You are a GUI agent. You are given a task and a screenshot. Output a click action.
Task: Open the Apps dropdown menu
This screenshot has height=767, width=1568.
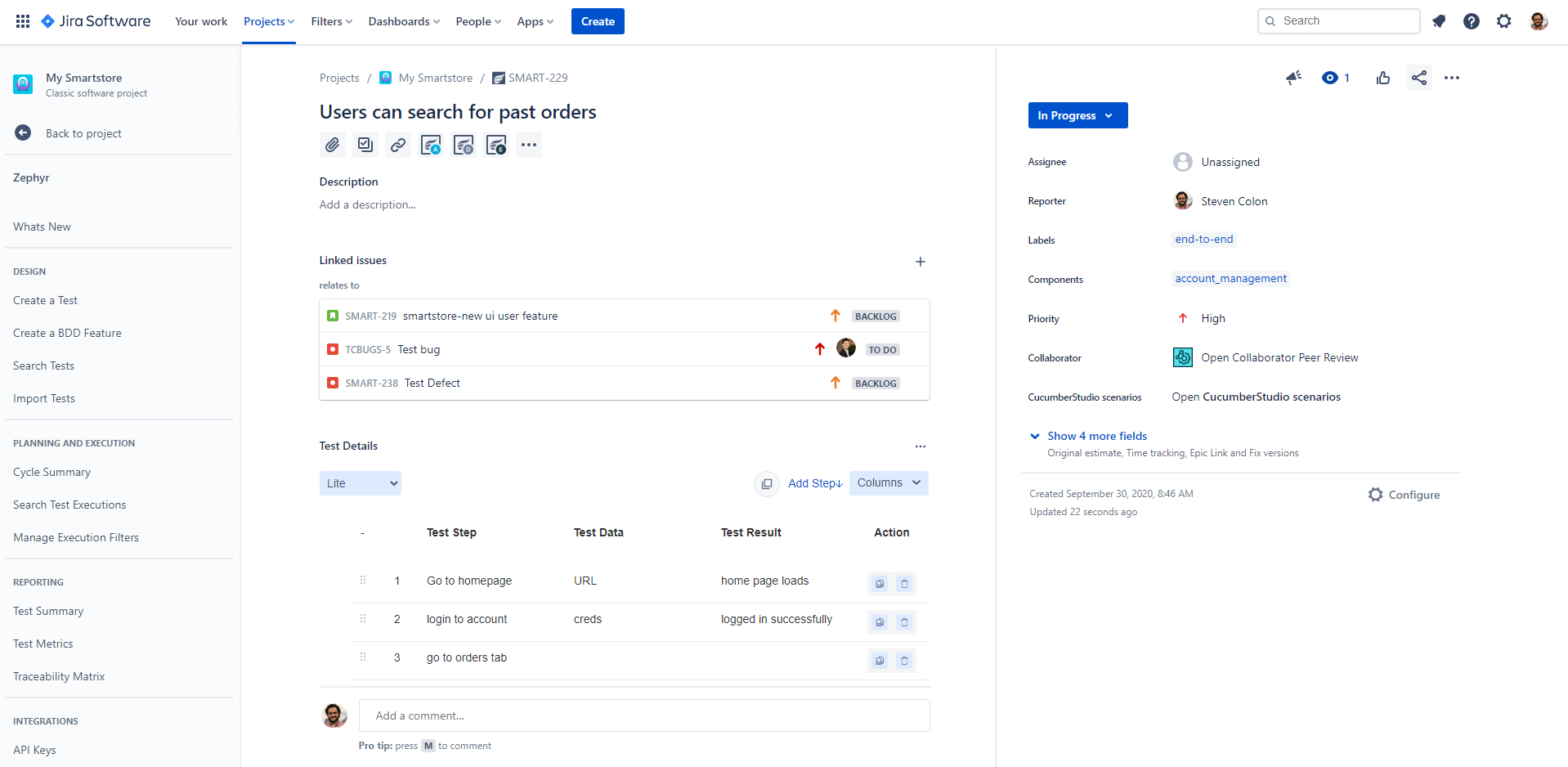coord(535,21)
